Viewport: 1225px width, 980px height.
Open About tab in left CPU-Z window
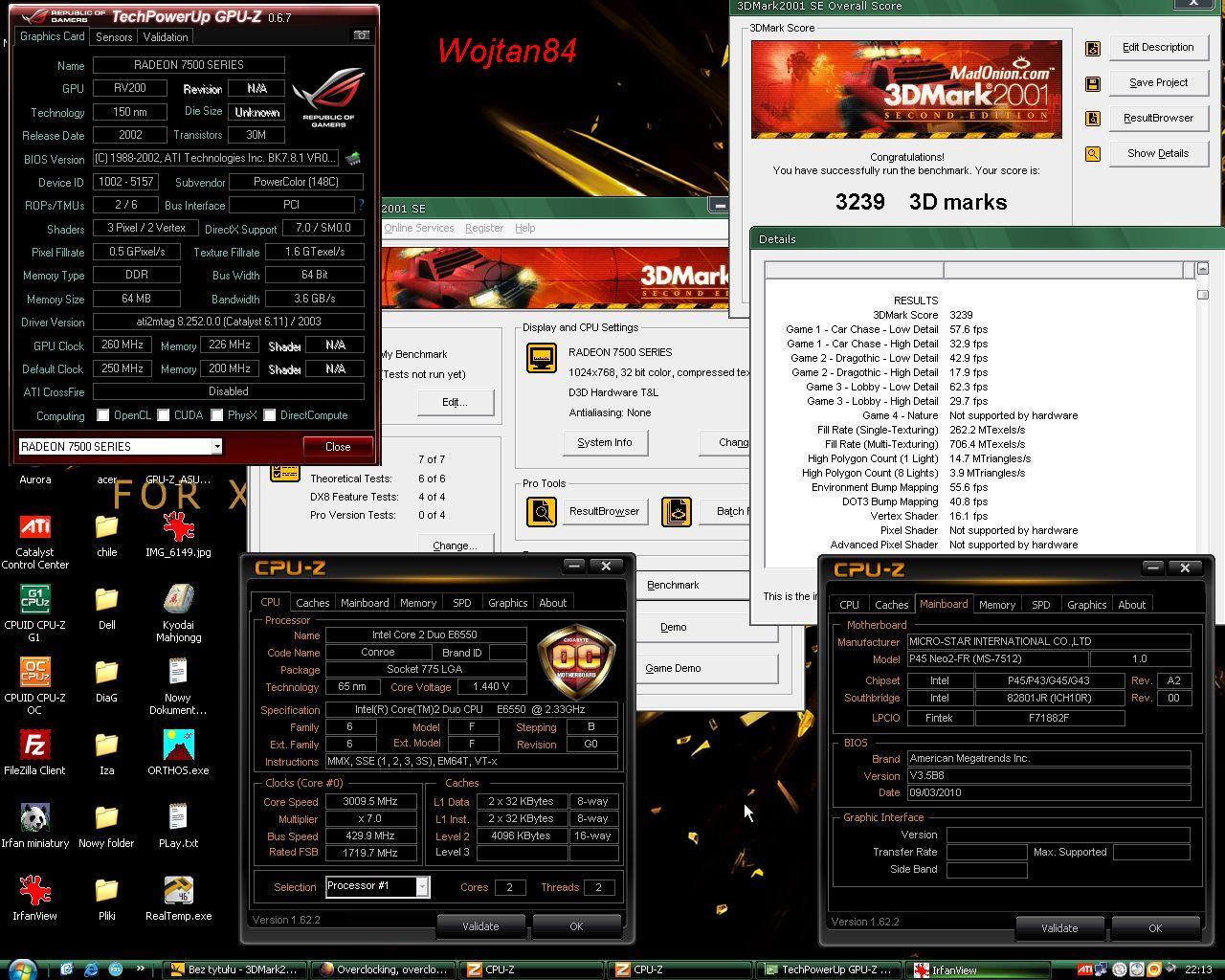552,603
